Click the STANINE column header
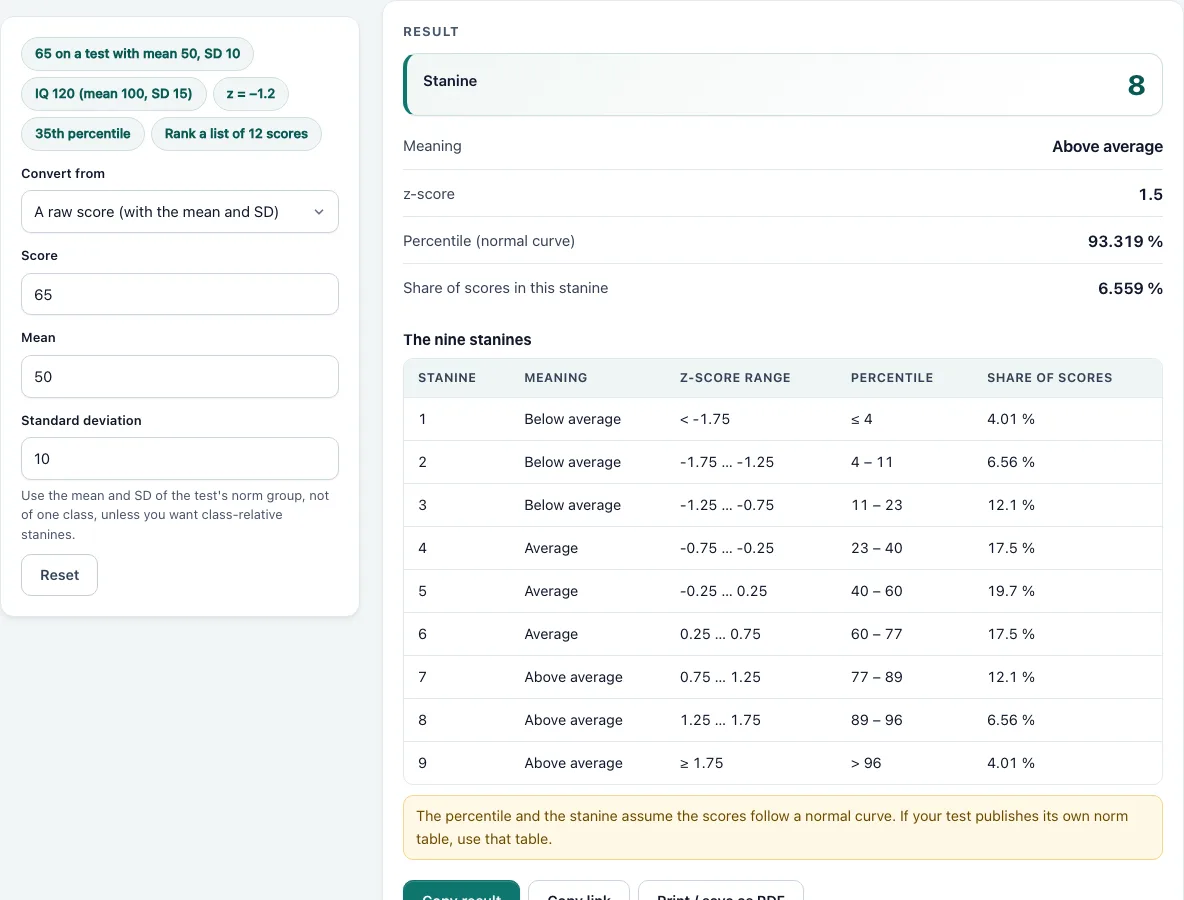Screen dimensions: 1184x900 [x=447, y=378]
